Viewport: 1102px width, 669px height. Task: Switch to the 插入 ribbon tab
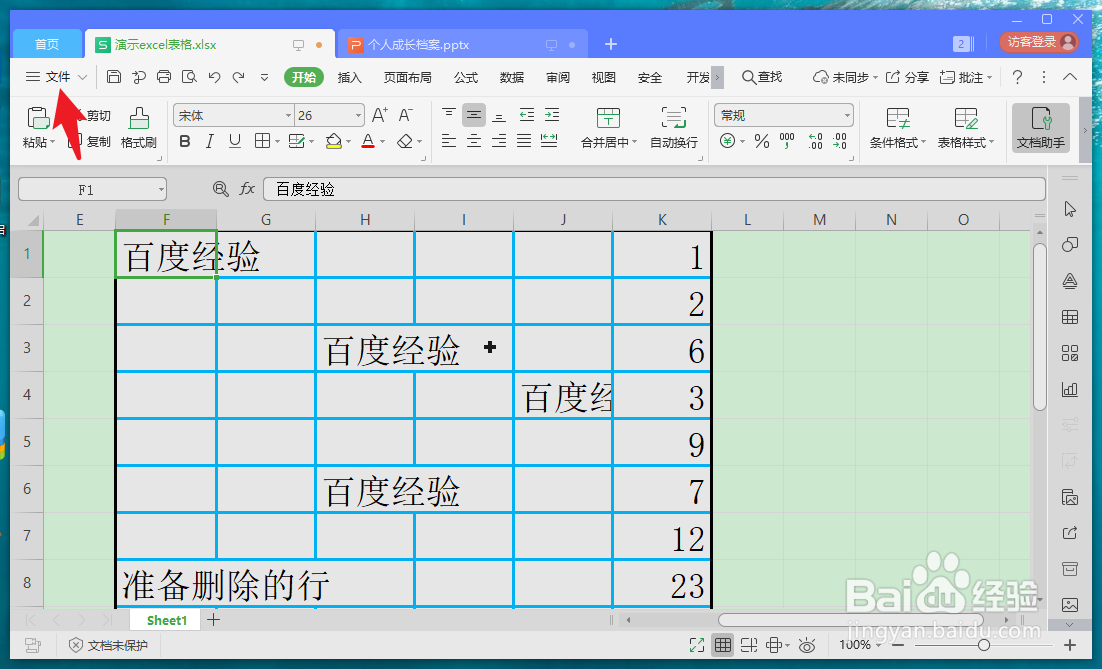(349, 76)
